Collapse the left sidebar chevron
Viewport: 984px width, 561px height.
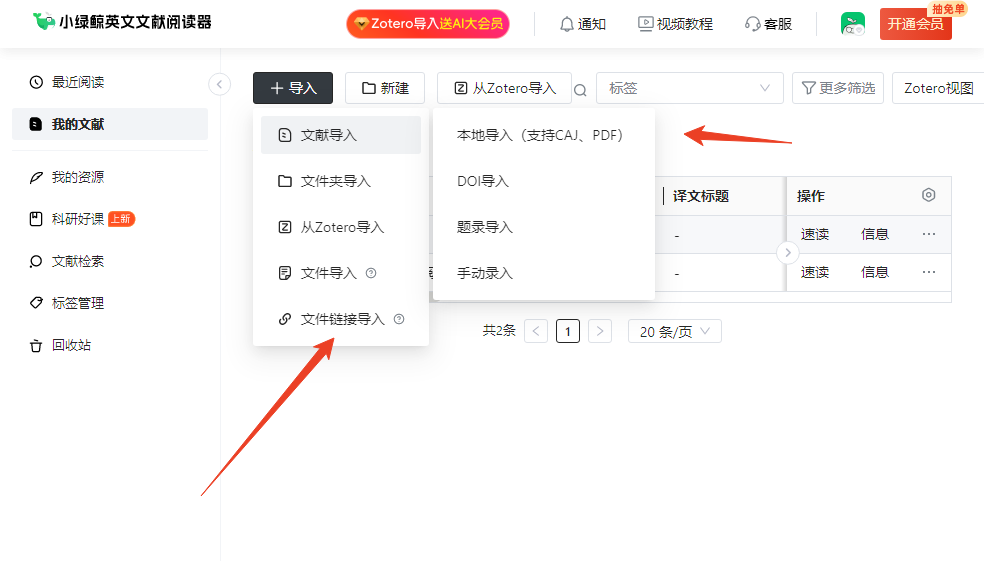219,84
